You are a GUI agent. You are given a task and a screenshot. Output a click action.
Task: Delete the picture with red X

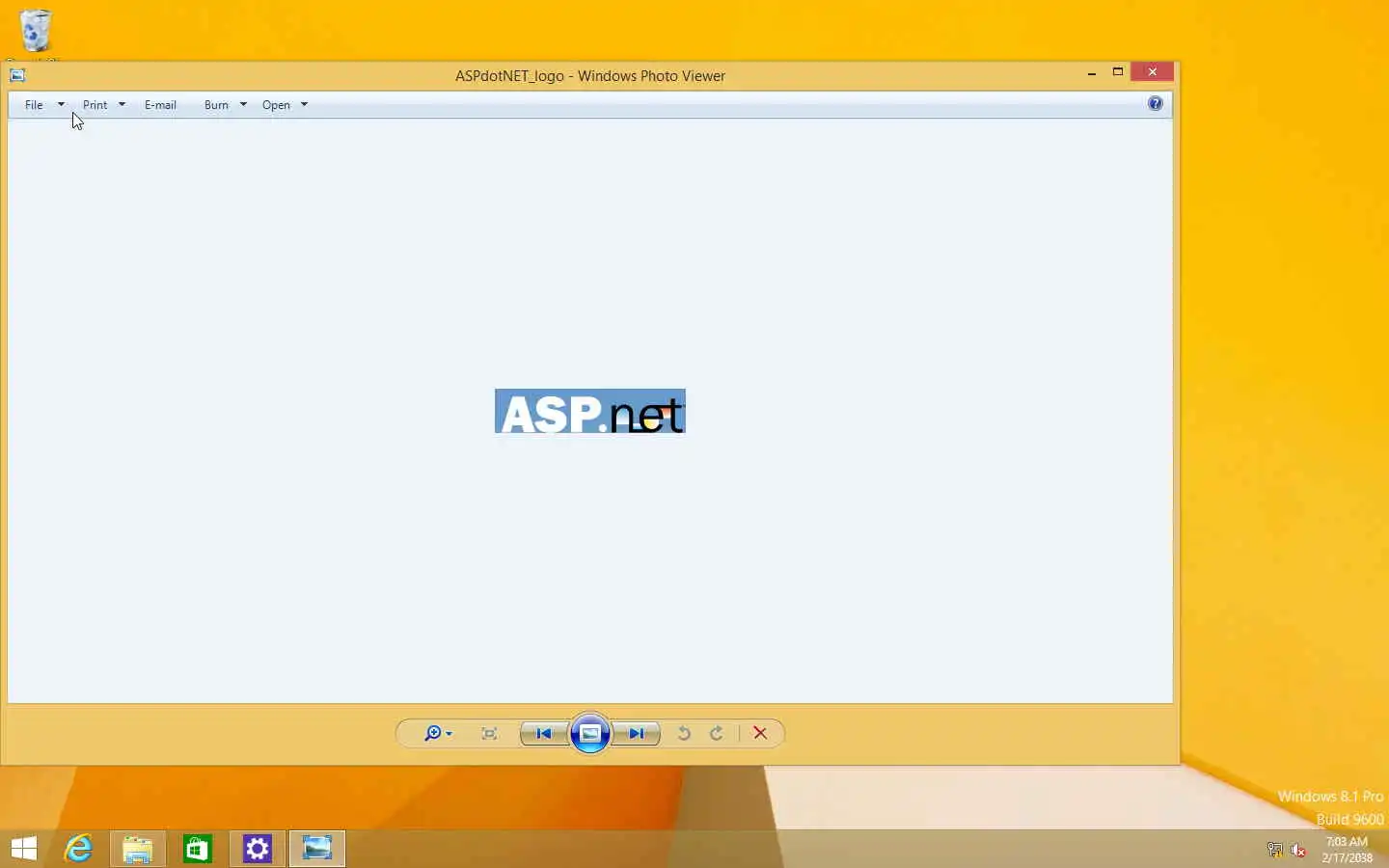pos(760,734)
